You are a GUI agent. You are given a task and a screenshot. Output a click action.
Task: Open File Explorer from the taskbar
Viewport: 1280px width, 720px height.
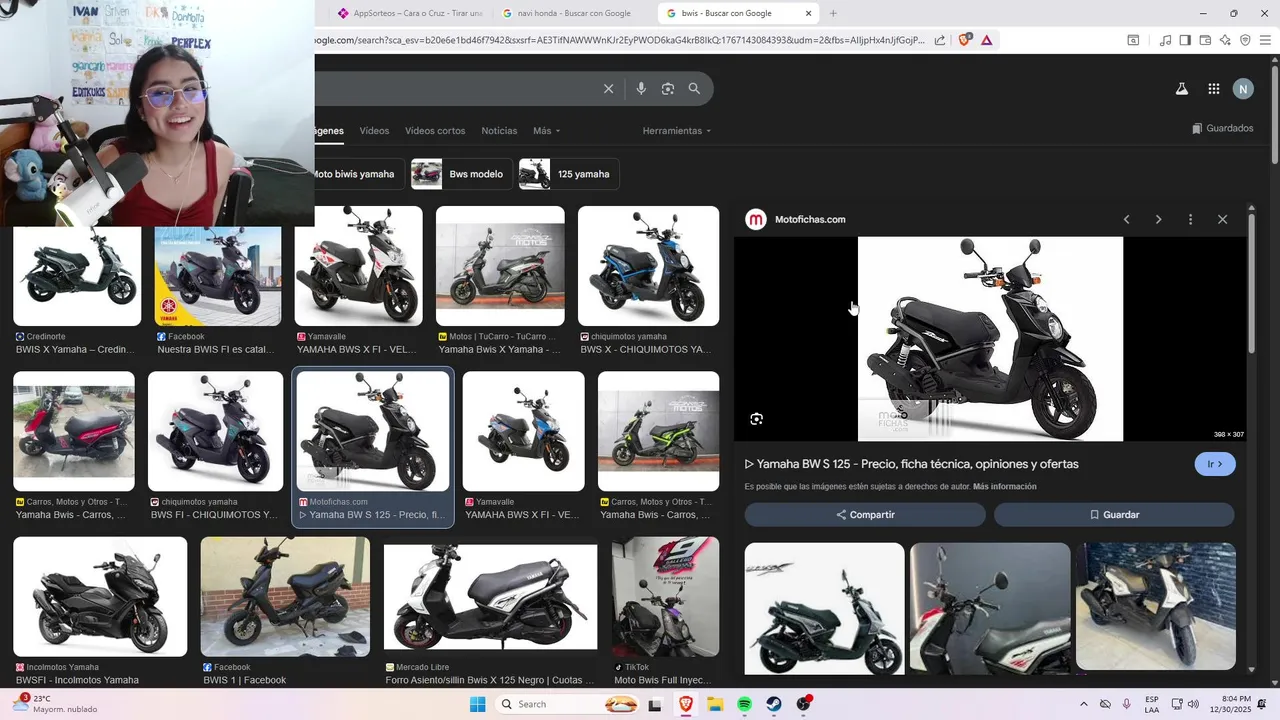click(x=715, y=704)
